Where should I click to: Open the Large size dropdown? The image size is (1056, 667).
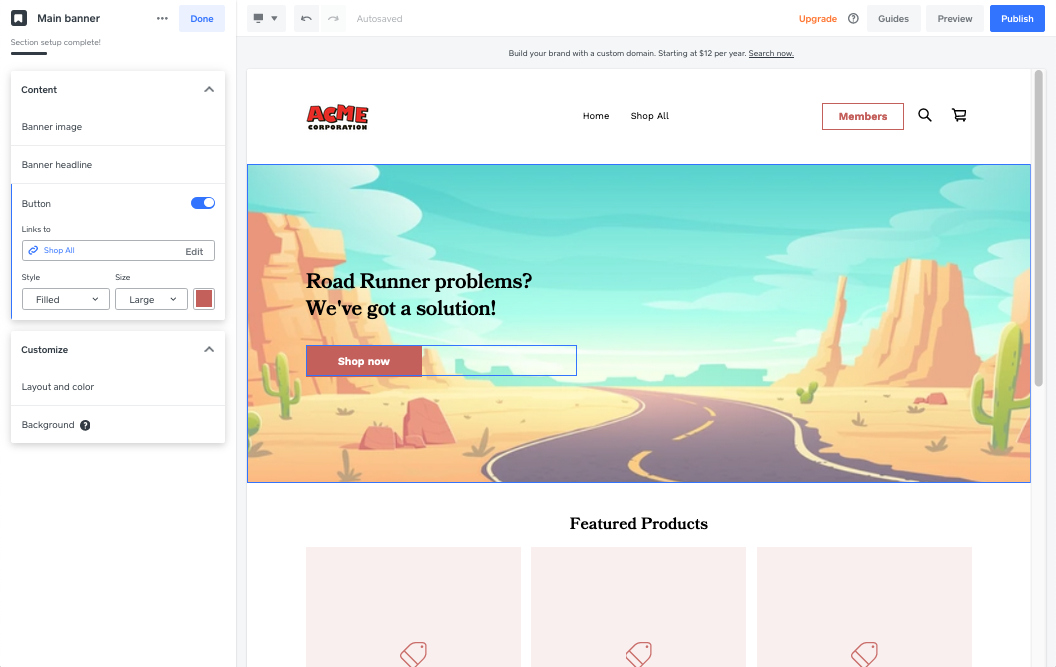click(152, 299)
